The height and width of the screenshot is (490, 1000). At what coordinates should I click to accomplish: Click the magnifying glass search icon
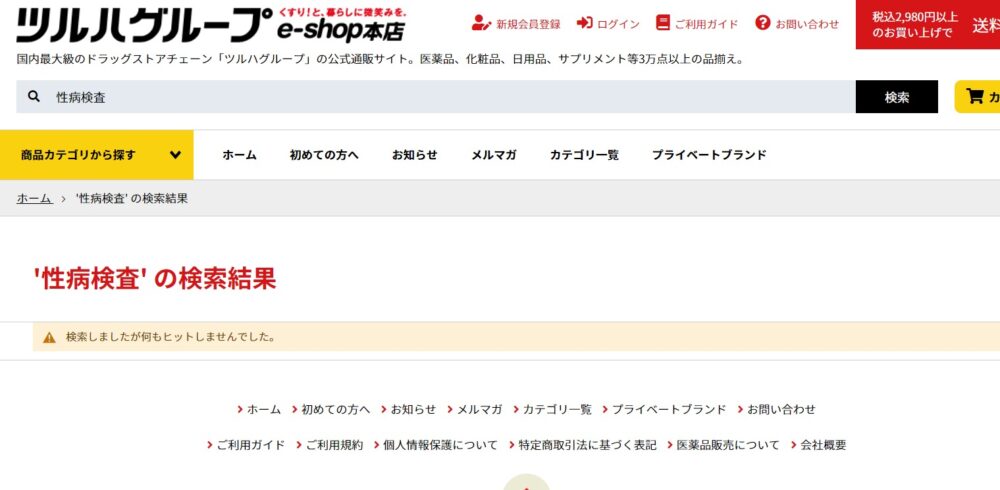pyautogui.click(x=34, y=97)
